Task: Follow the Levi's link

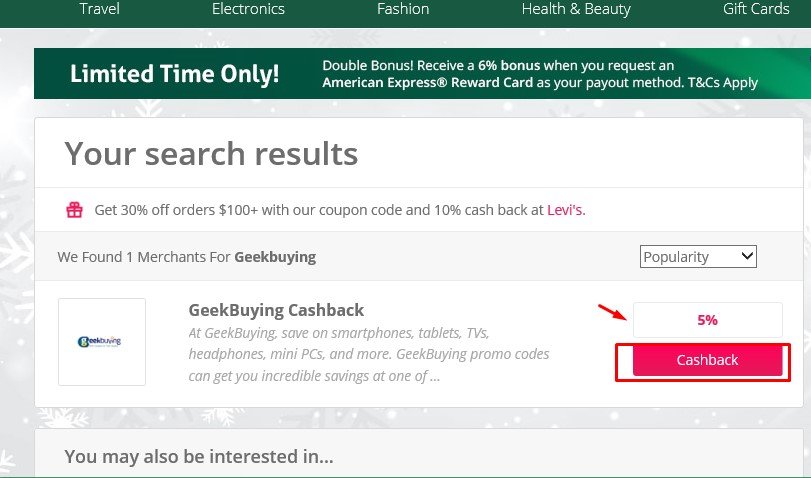Action: tap(565, 210)
